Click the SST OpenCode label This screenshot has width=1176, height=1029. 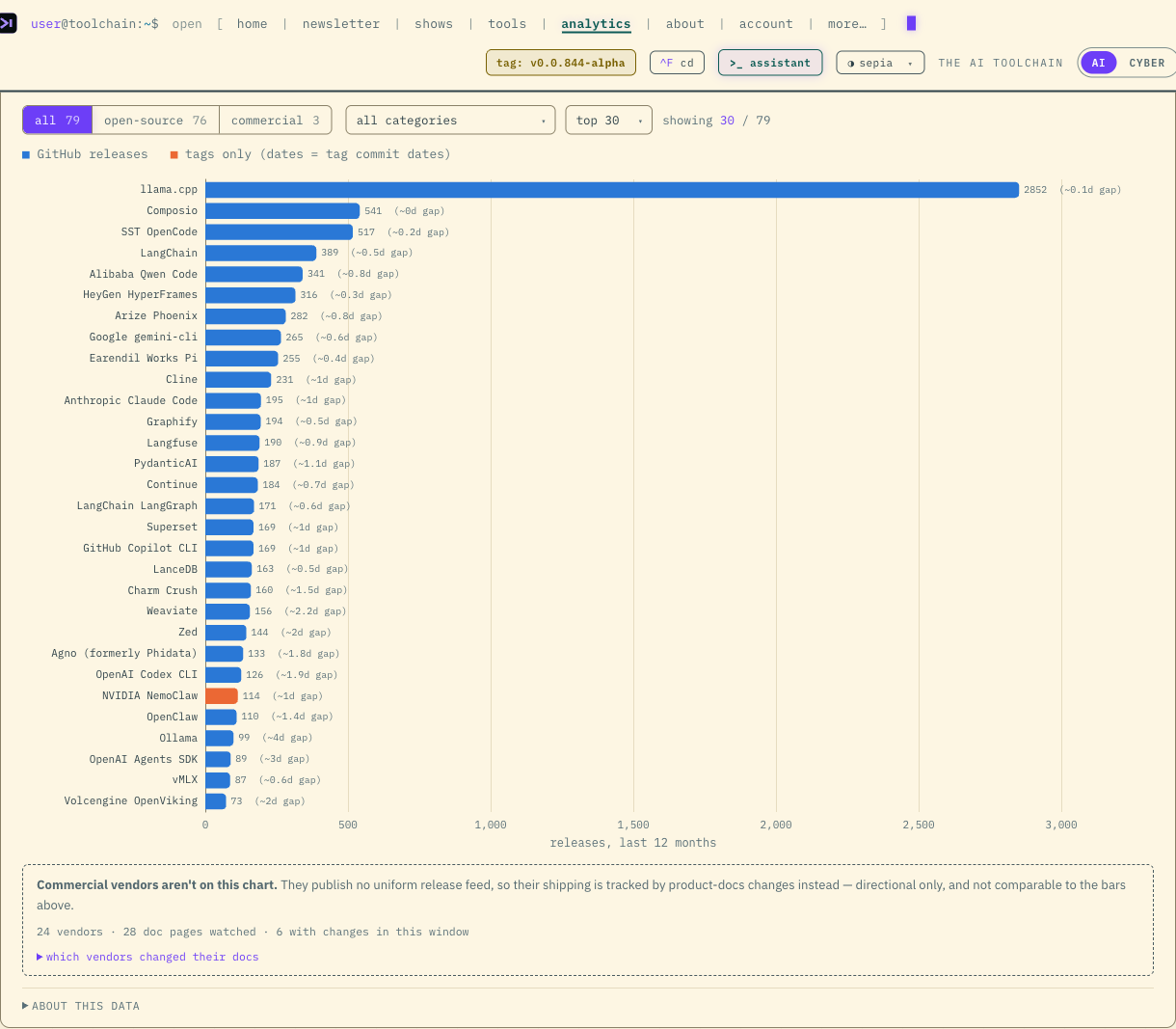159,232
